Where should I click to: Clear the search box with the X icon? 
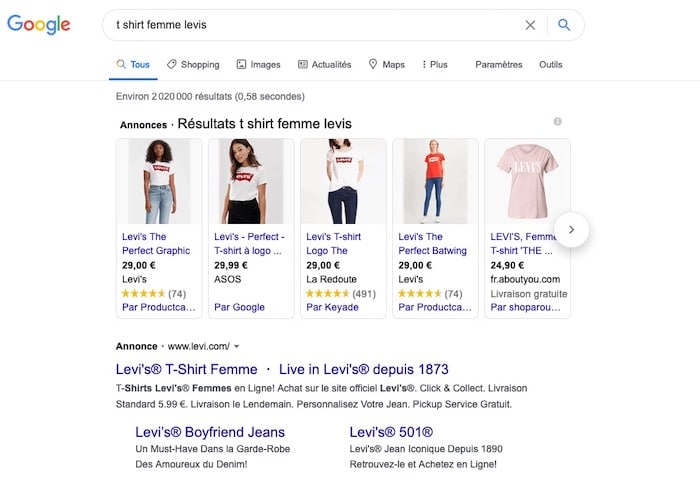pyautogui.click(x=530, y=25)
